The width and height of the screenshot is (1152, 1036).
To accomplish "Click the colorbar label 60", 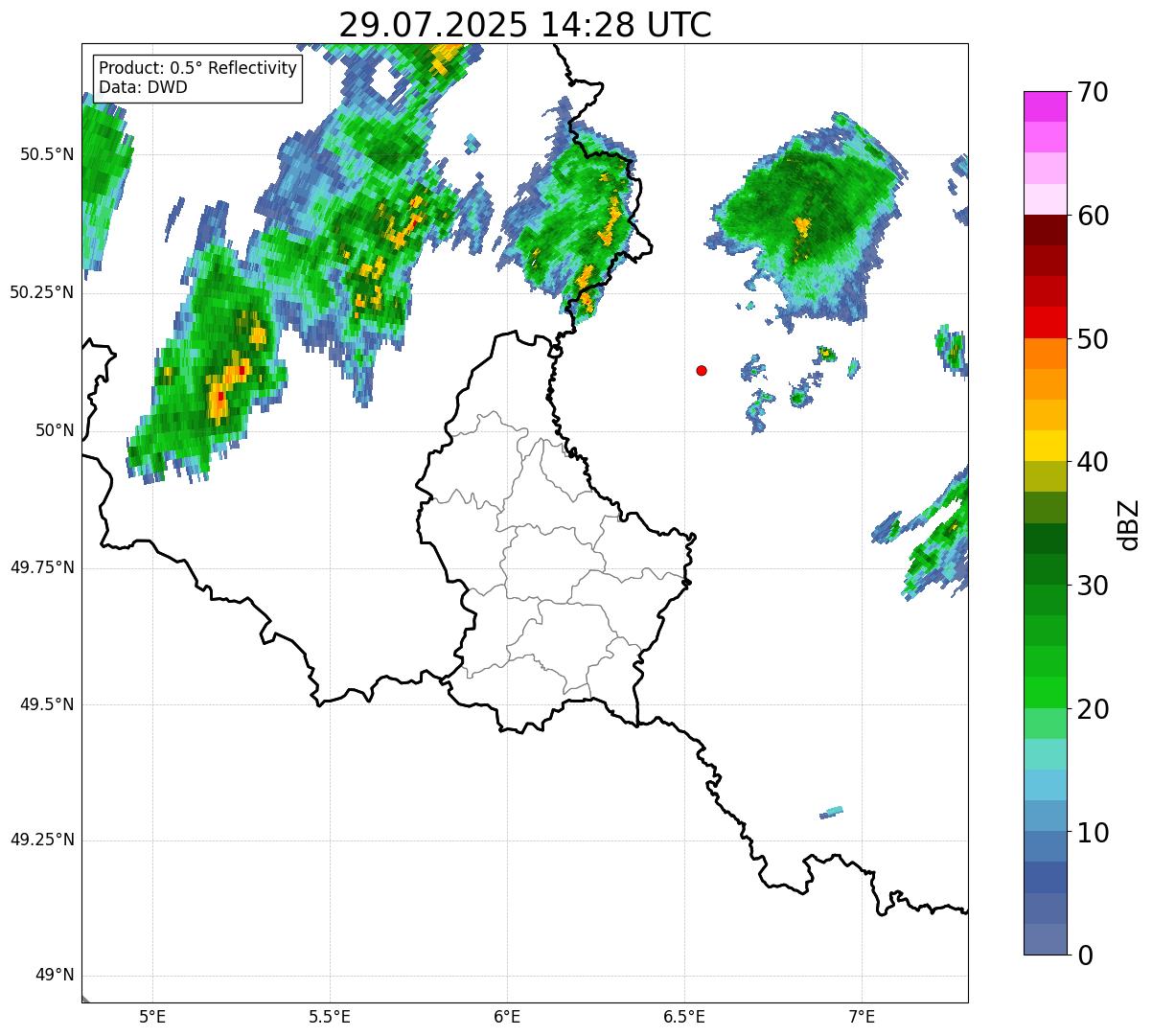I will point(1093,216).
